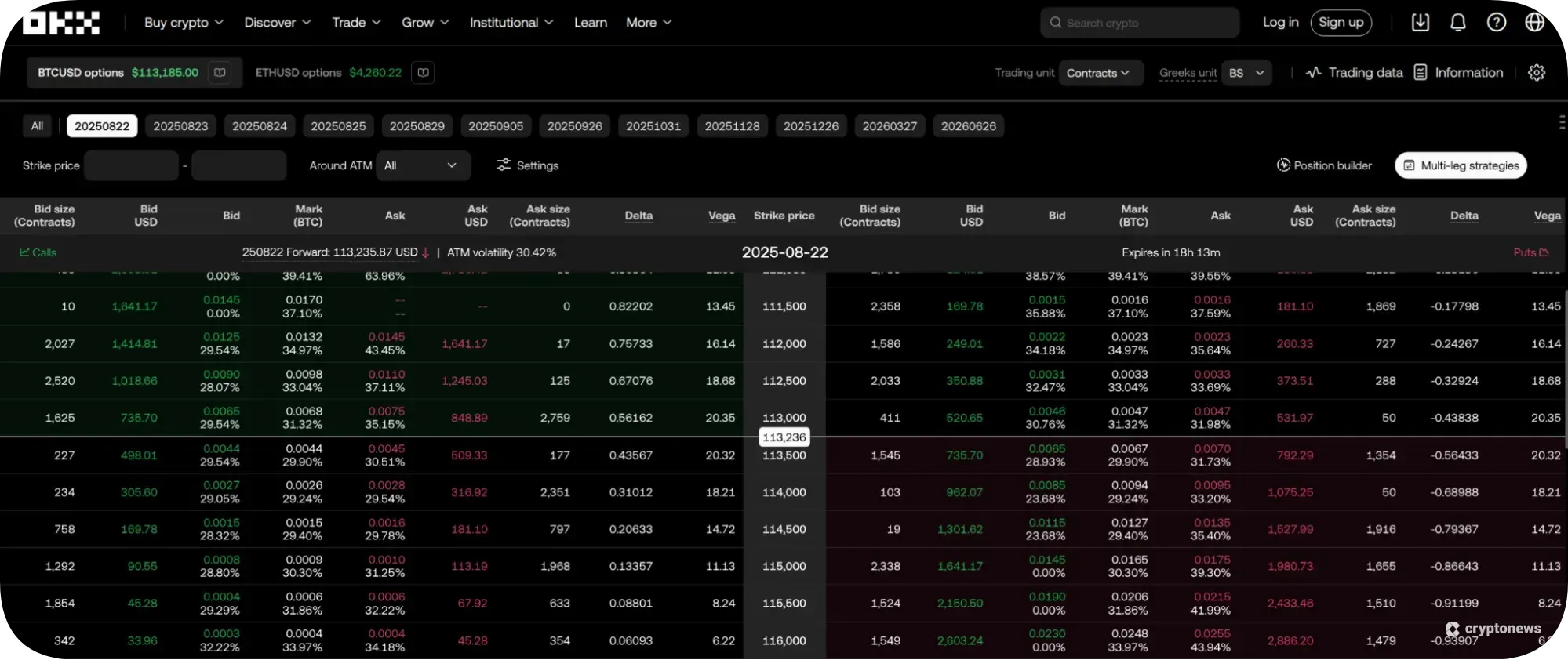
Task: Open the notifications bell icon
Action: 1458,23
